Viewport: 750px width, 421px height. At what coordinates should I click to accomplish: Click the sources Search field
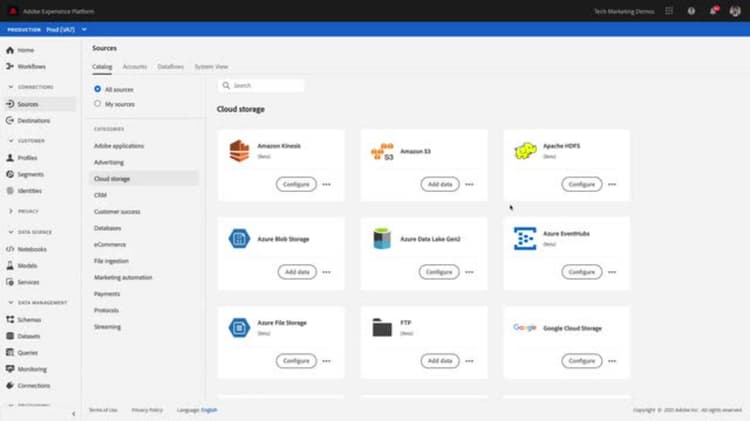261,86
